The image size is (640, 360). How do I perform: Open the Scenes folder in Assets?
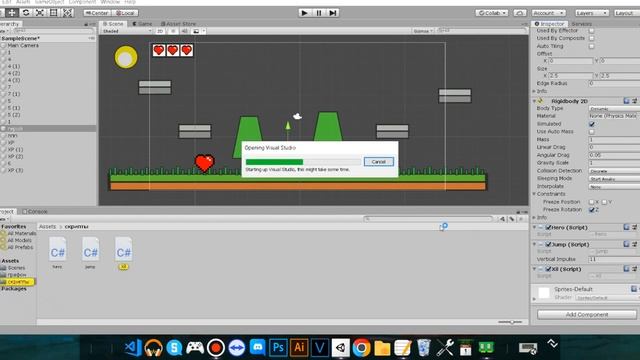click(16, 268)
